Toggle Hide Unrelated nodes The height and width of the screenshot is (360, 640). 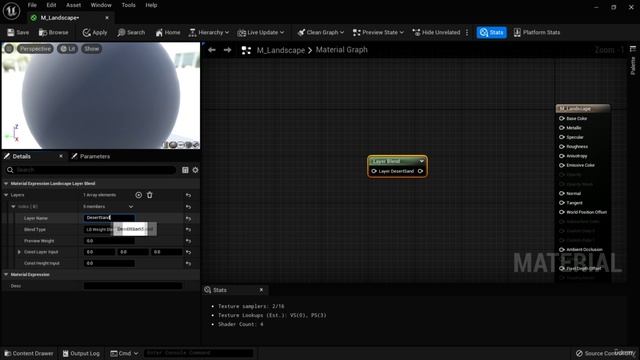click(436, 32)
